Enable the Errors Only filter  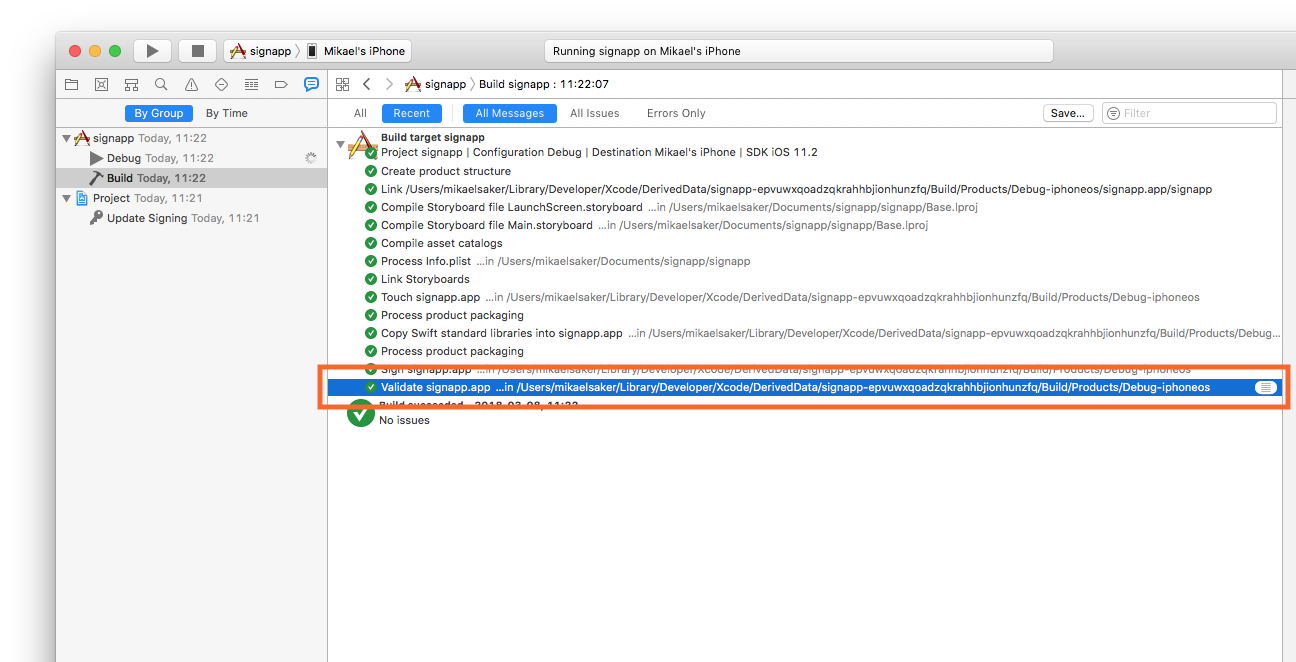click(676, 114)
